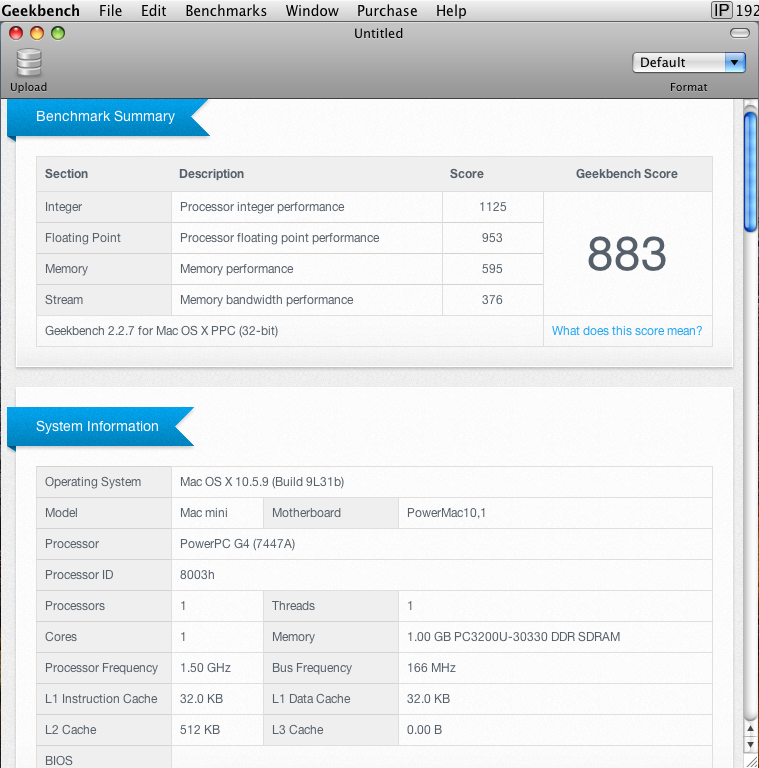Click the 'Untitled' window title
Image resolution: width=759 pixels, height=768 pixels.
pos(379,33)
